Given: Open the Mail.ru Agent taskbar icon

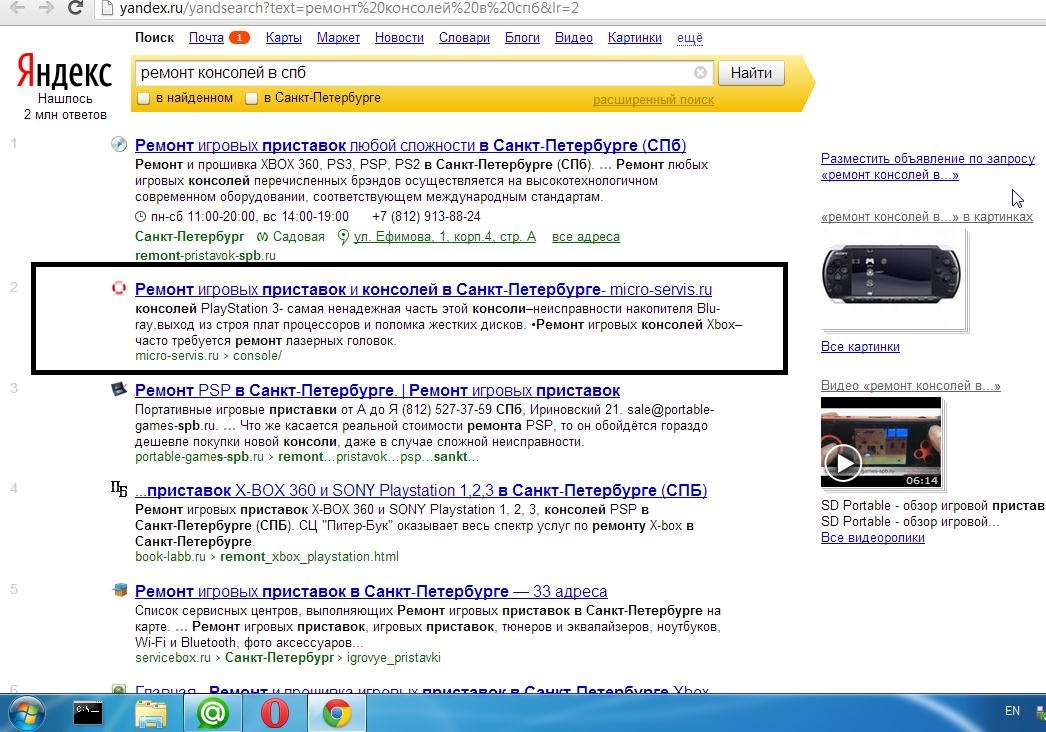Looking at the screenshot, I should (x=212, y=713).
